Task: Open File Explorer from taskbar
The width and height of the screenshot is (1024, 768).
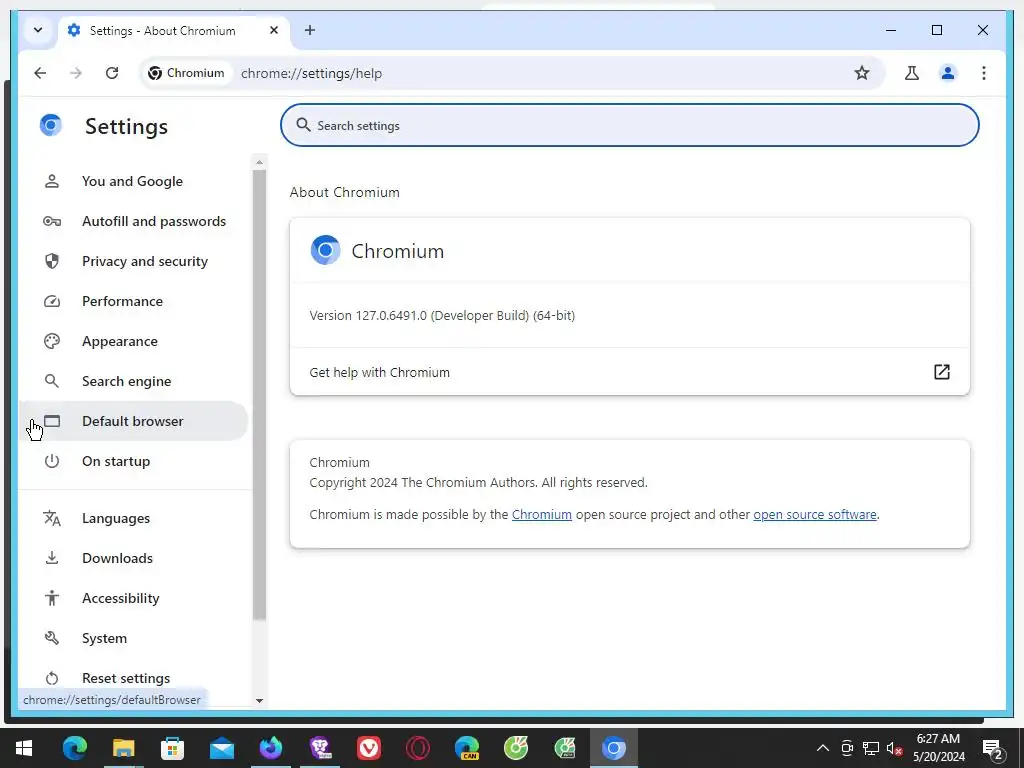Action: [x=123, y=748]
